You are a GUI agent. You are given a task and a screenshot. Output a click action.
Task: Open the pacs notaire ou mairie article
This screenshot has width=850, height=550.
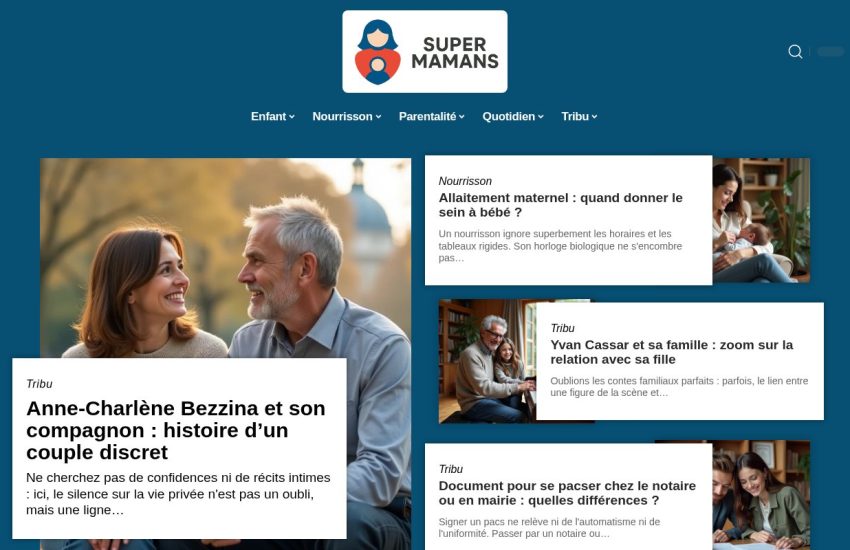point(567,493)
